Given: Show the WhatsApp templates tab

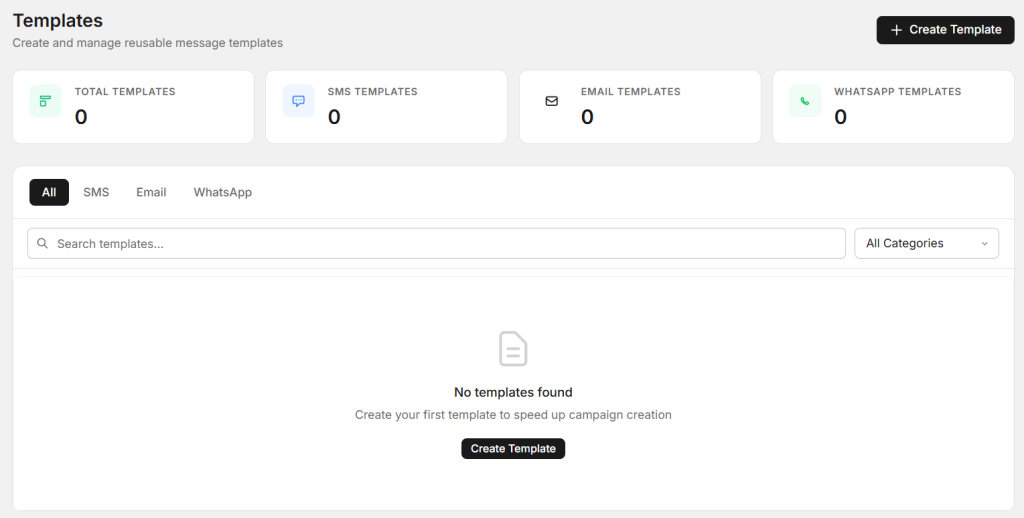Looking at the screenshot, I should tap(223, 192).
